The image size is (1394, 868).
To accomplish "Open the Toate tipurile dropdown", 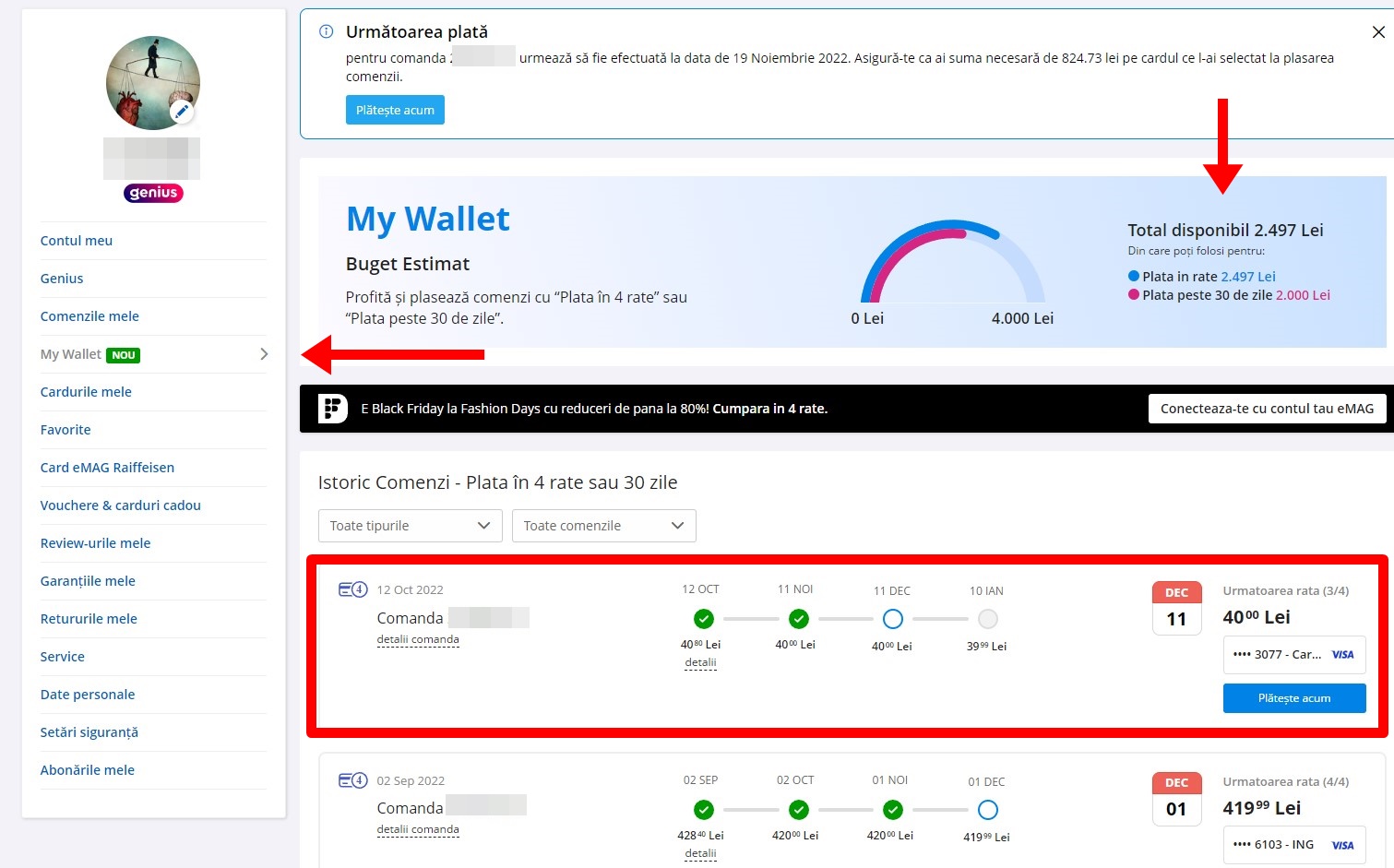I will point(410,525).
